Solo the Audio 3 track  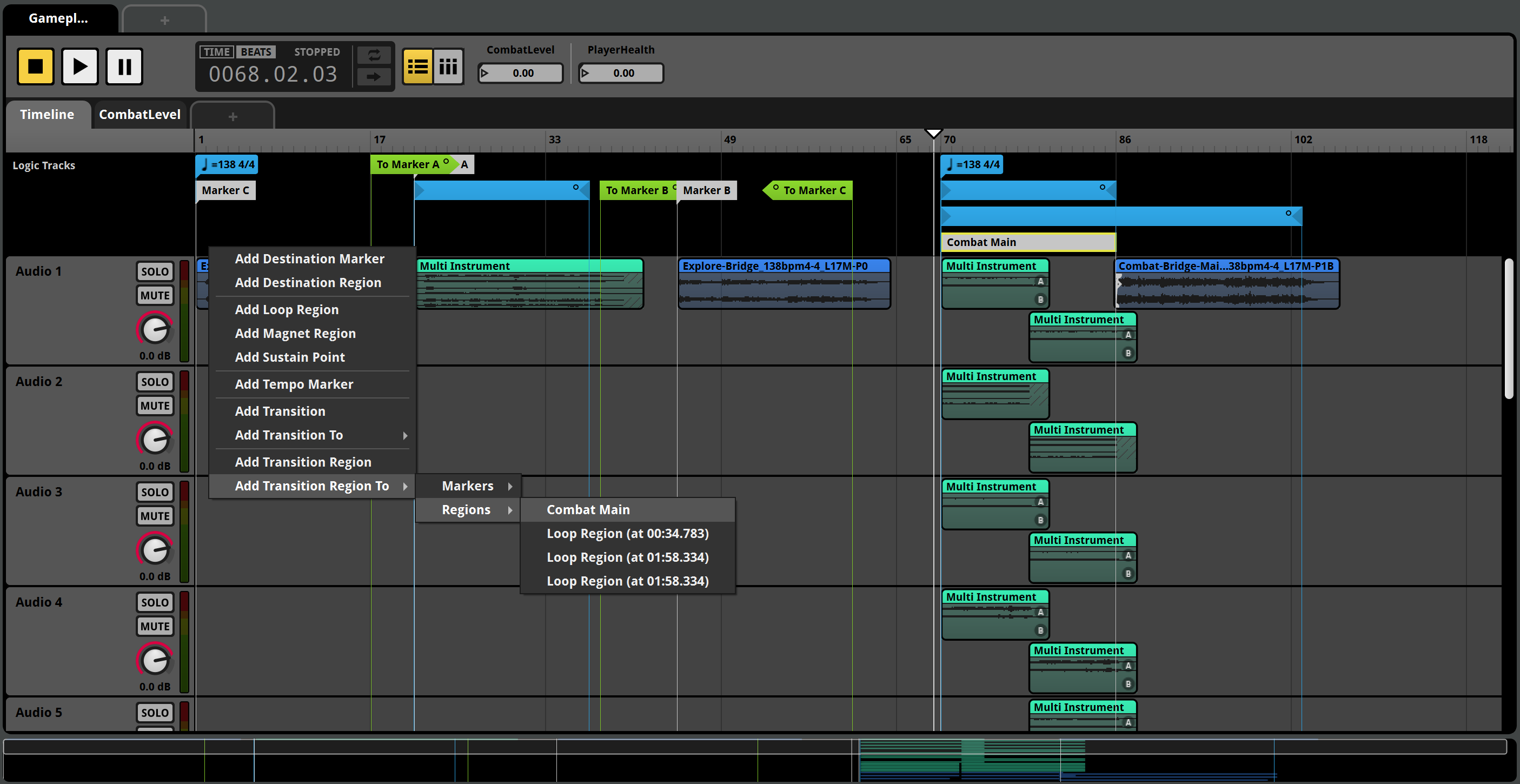pos(155,492)
